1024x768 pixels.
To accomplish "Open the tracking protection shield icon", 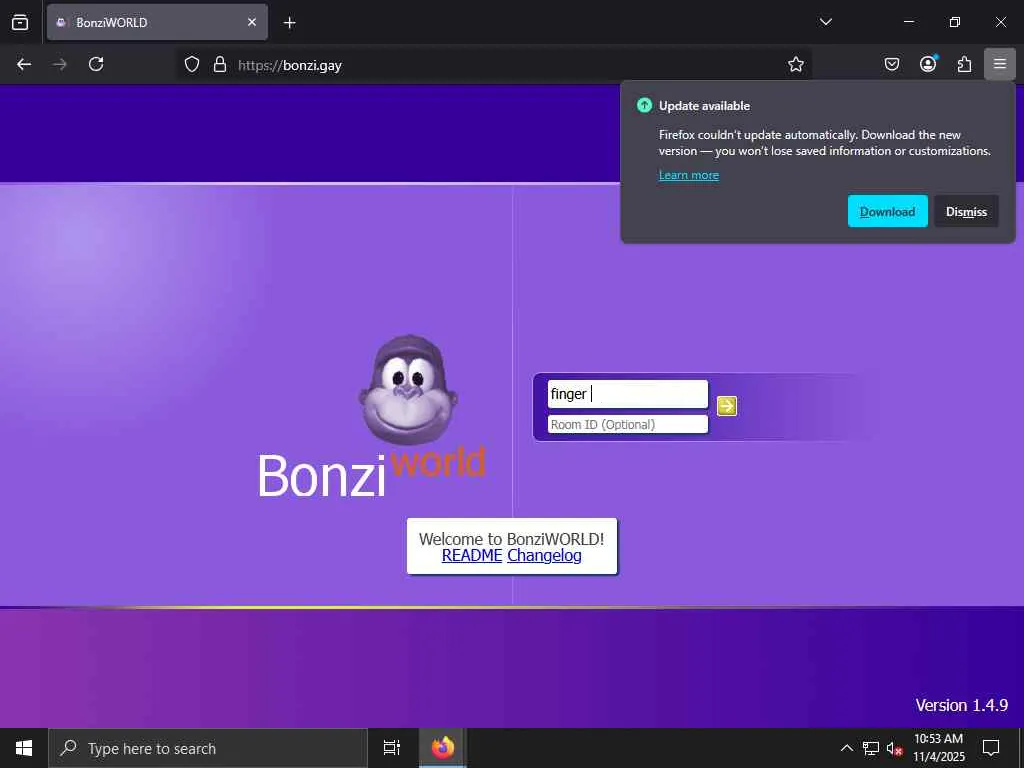I will [x=191, y=64].
